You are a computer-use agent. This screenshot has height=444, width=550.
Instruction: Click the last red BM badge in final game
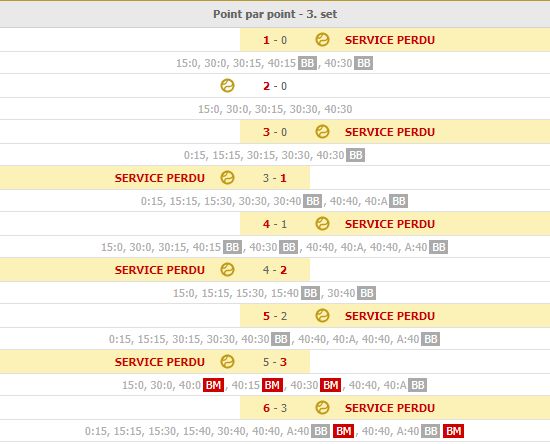tap(454, 431)
